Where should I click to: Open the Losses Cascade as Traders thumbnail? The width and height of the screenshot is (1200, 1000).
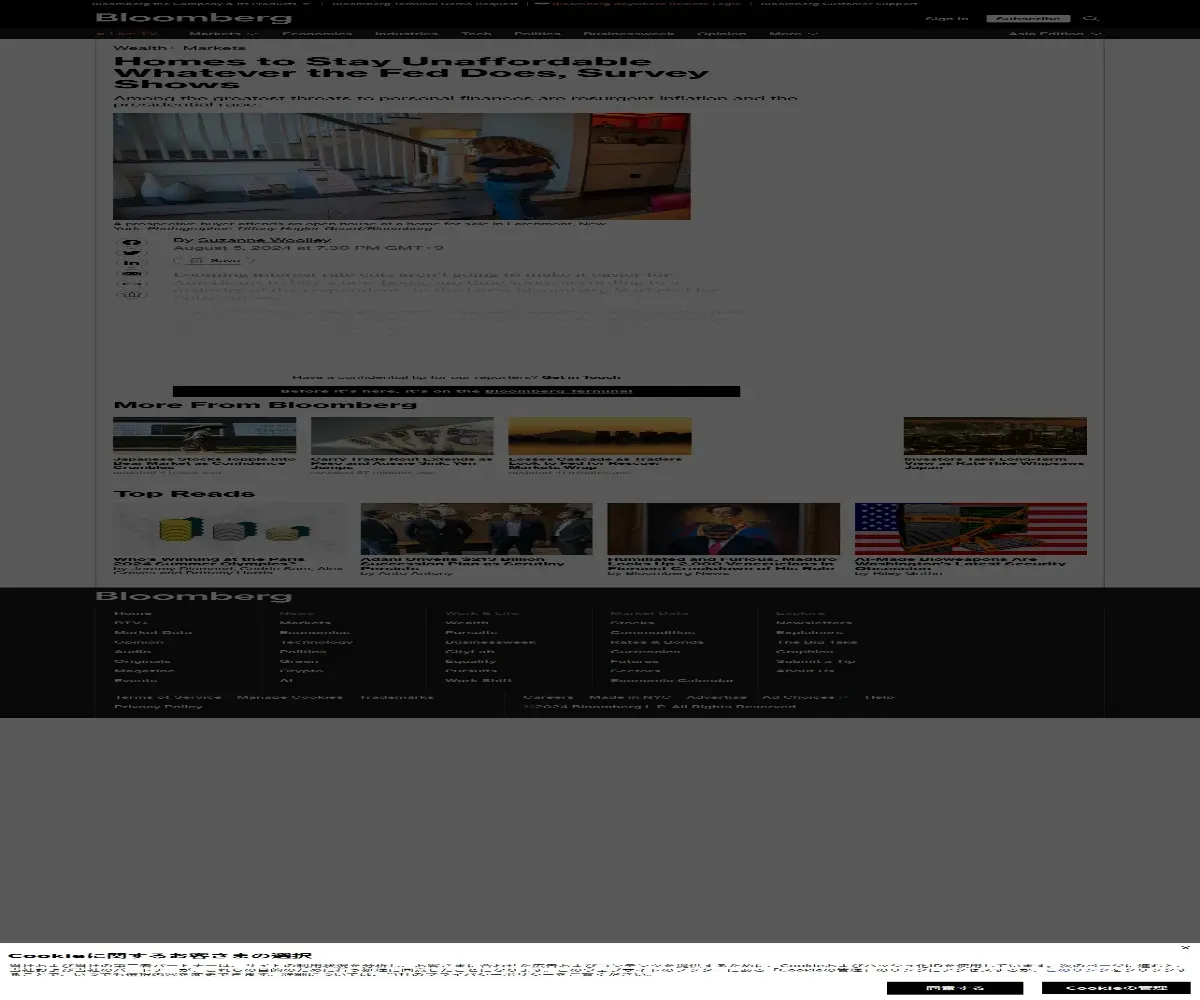pyautogui.click(x=600, y=436)
